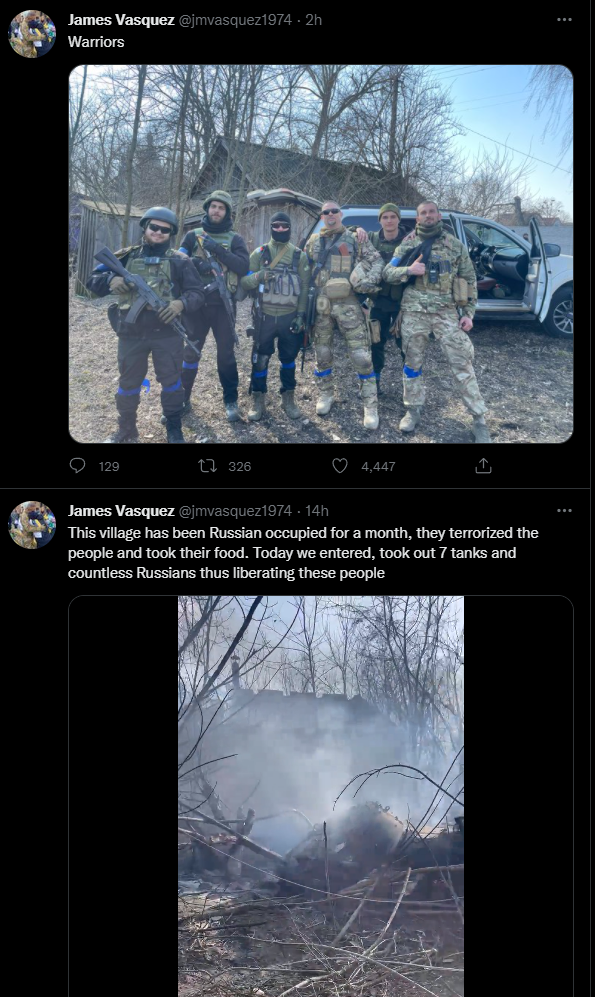595x997 pixels.
Task: Share the Warriors tweet
Action: 483,466
